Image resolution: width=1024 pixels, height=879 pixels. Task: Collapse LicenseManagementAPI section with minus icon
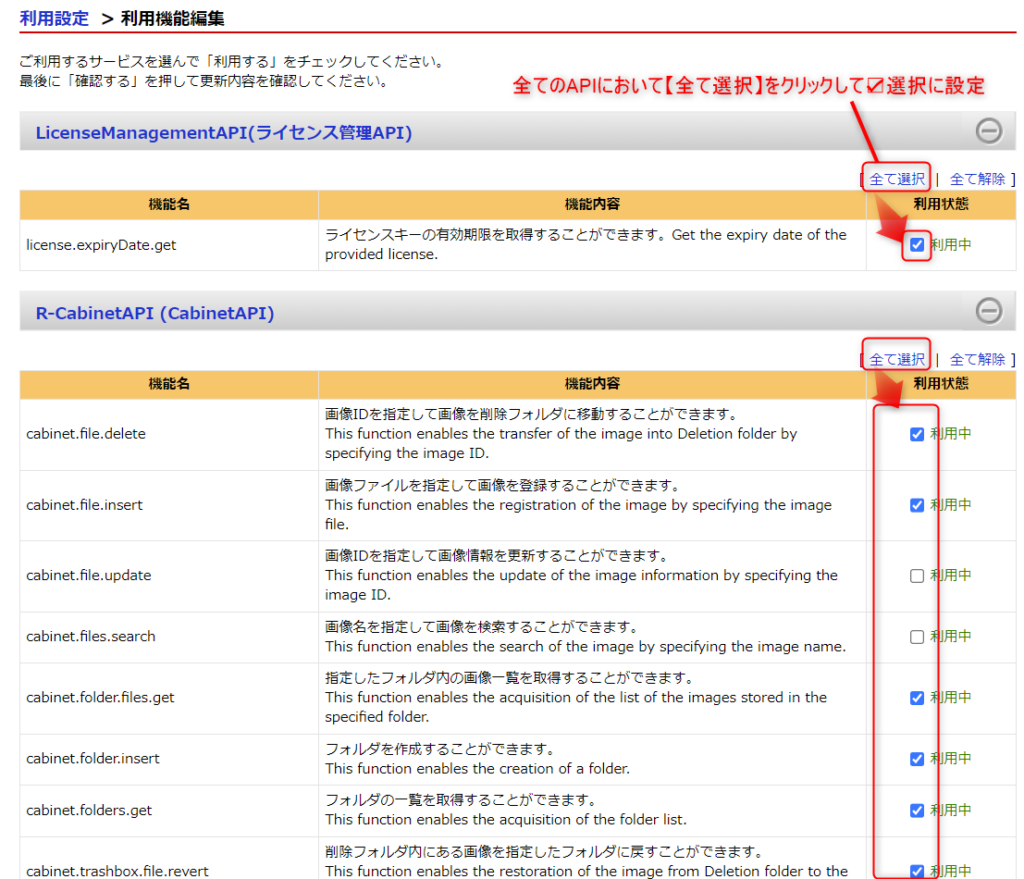[x=988, y=130]
